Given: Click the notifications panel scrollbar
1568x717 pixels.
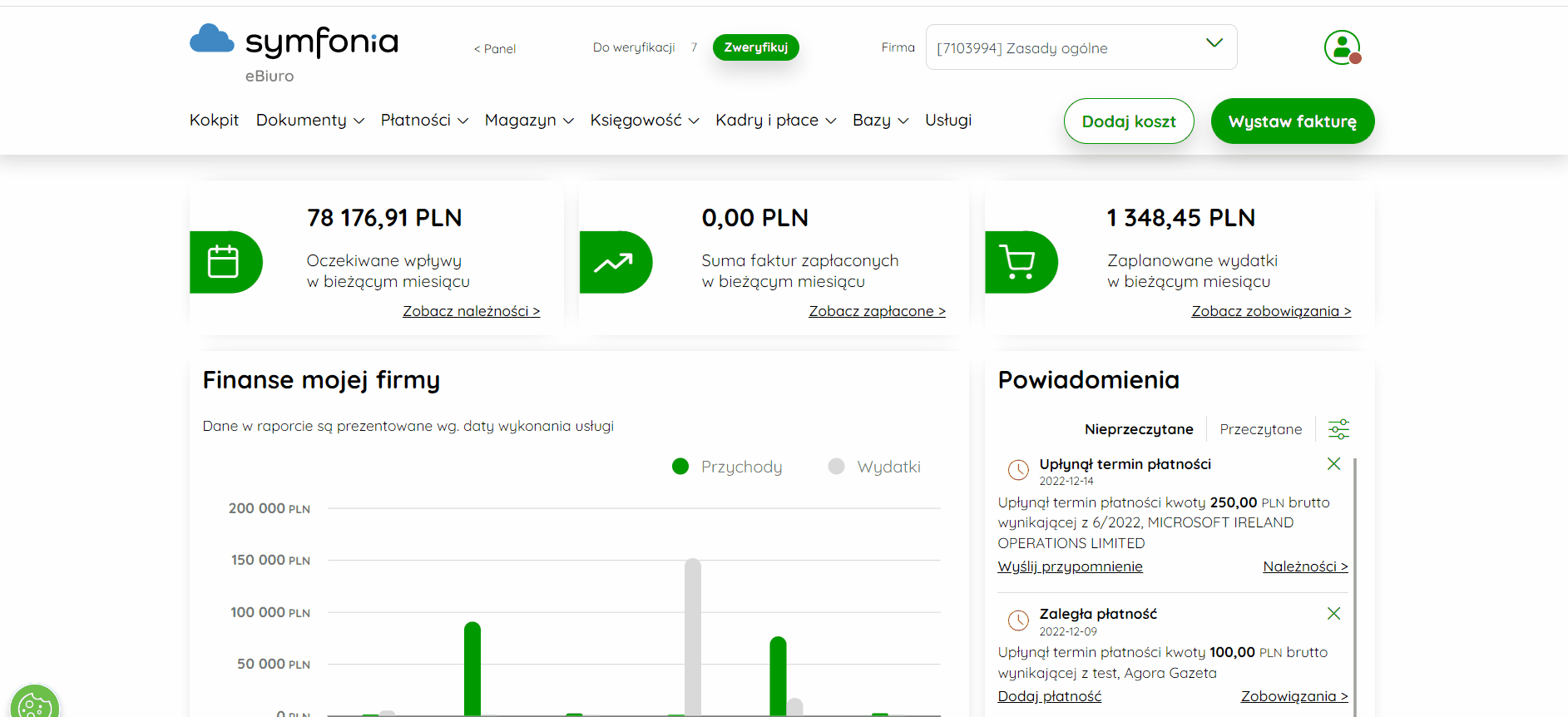Looking at the screenshot, I should (x=1355, y=586).
